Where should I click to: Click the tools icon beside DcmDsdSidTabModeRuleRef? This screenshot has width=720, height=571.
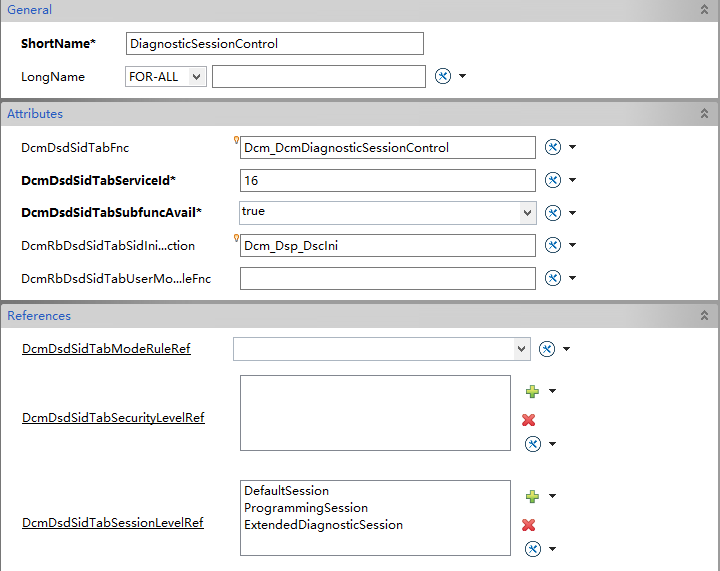coord(546,349)
